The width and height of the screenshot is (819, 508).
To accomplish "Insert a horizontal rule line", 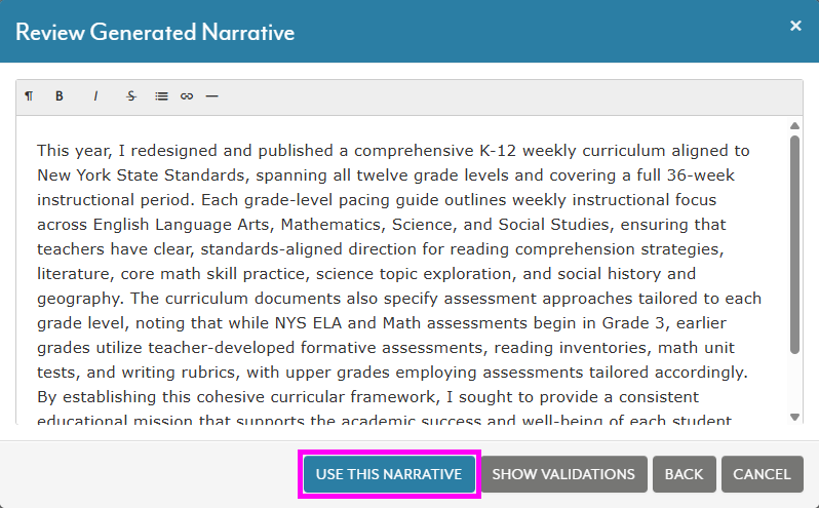I will (212, 96).
